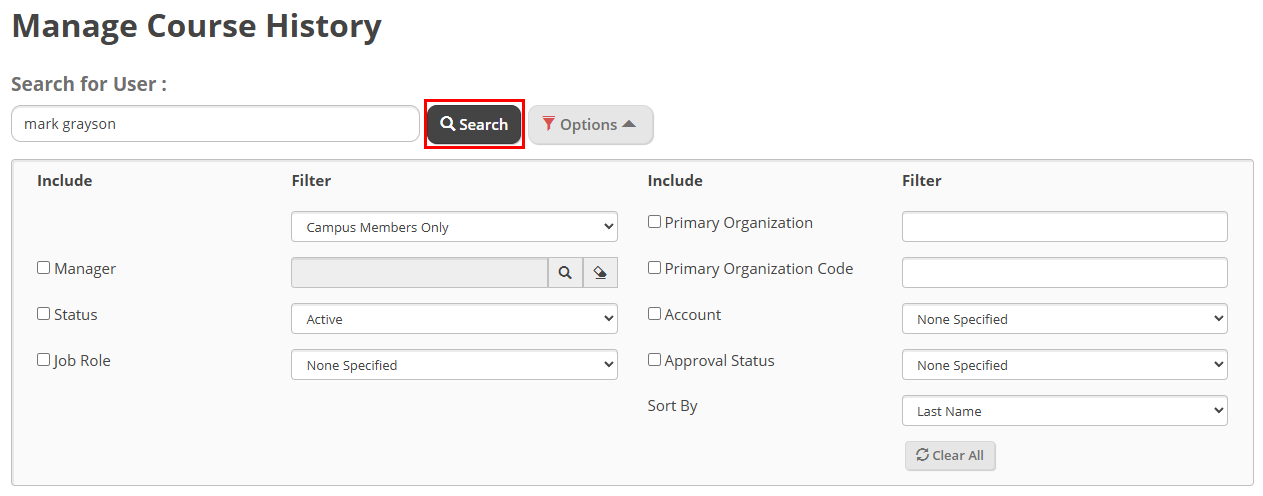1263x496 pixels.
Task: Click the Manage Course History heading
Action: [196, 26]
